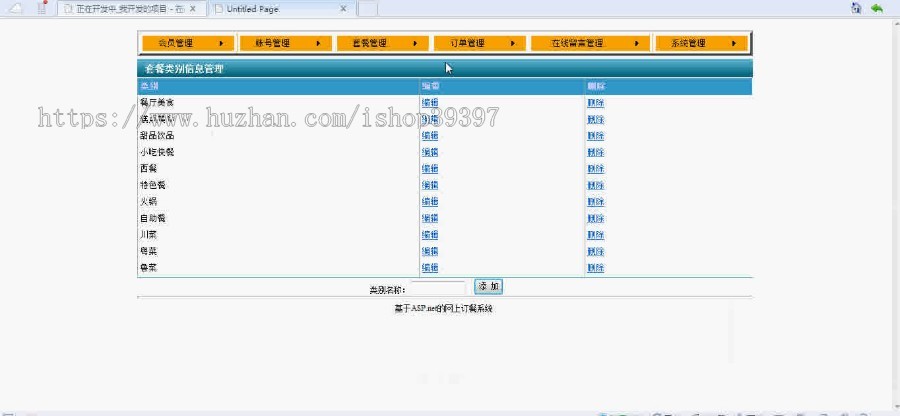This screenshot has width=900, height=416.
Task: Edit the 甜品饮品 category
Action: (x=430, y=135)
